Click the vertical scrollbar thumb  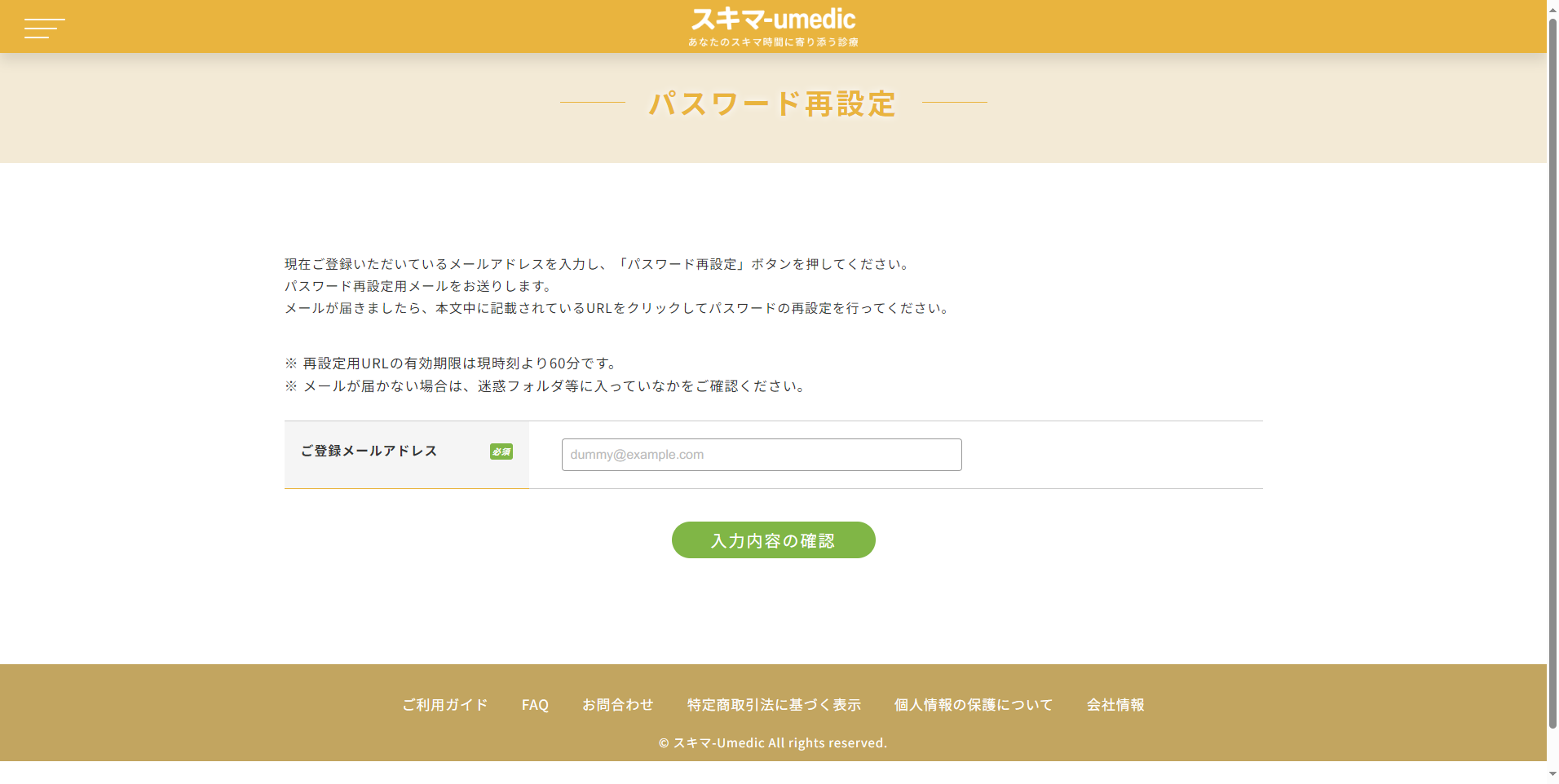[x=1552, y=367]
